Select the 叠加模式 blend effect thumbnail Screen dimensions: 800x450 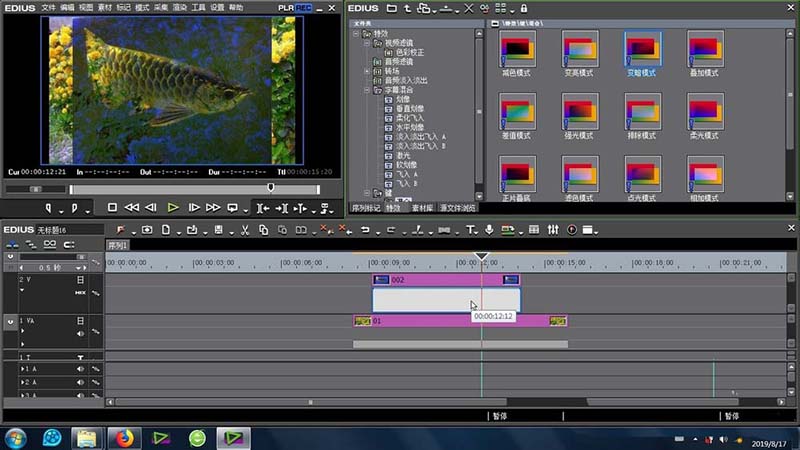[x=704, y=51]
